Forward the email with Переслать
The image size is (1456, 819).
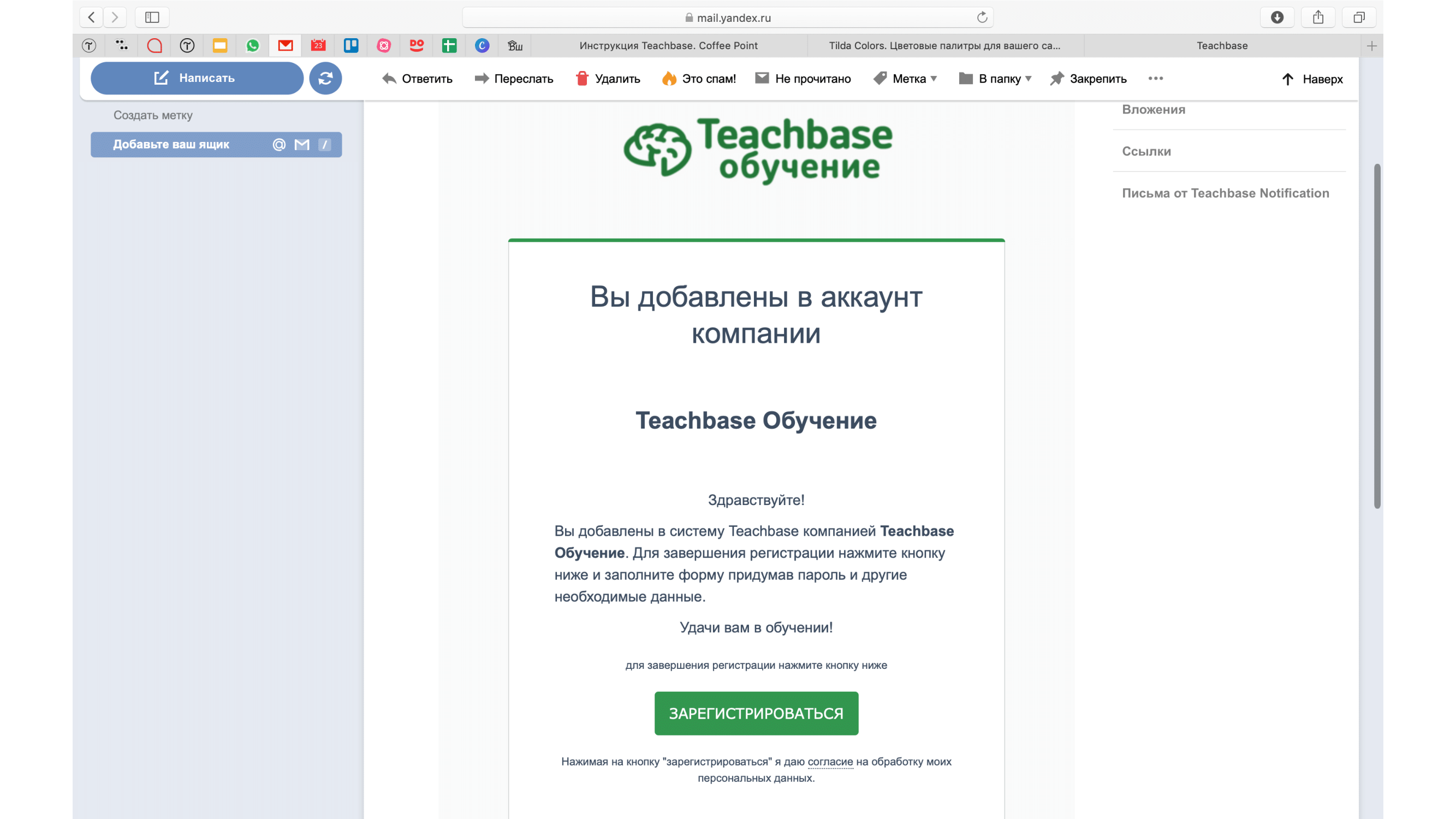tap(513, 79)
